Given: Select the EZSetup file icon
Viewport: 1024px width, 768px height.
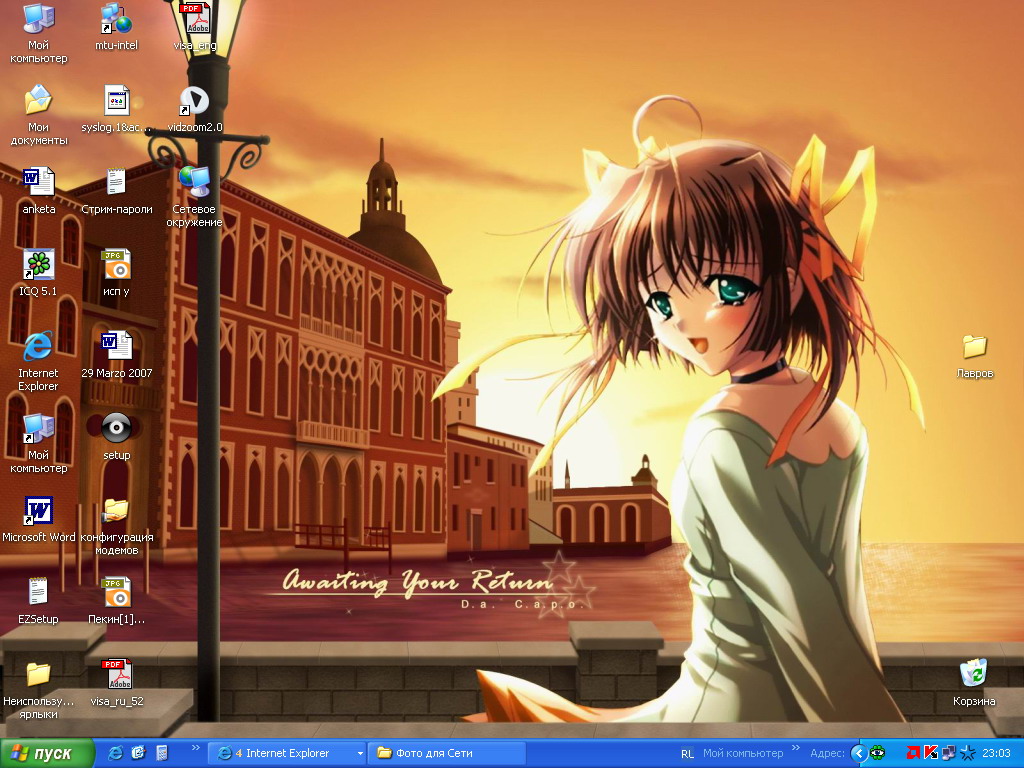Looking at the screenshot, I should tap(38, 601).
